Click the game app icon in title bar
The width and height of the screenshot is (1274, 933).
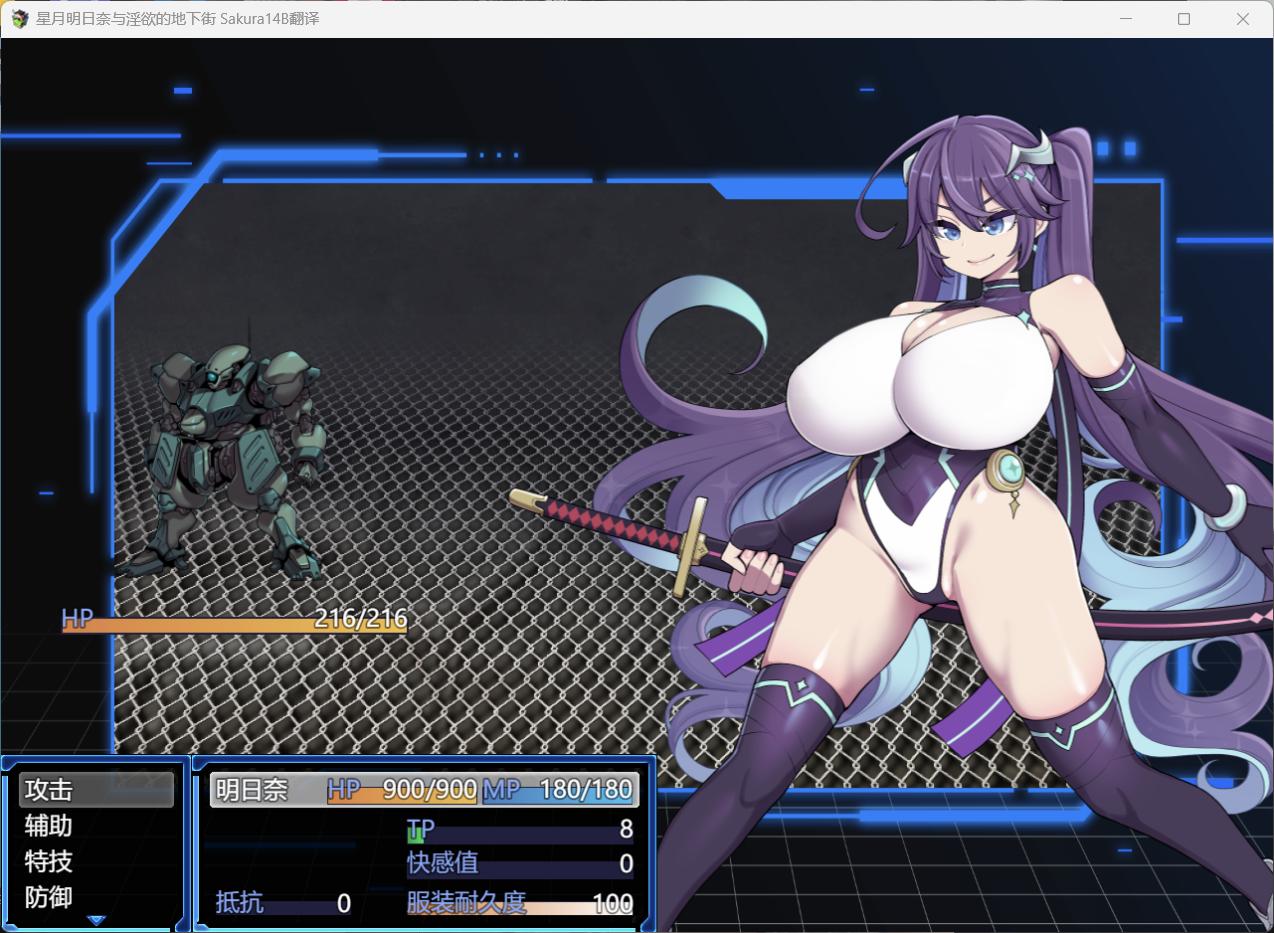pos(19,19)
